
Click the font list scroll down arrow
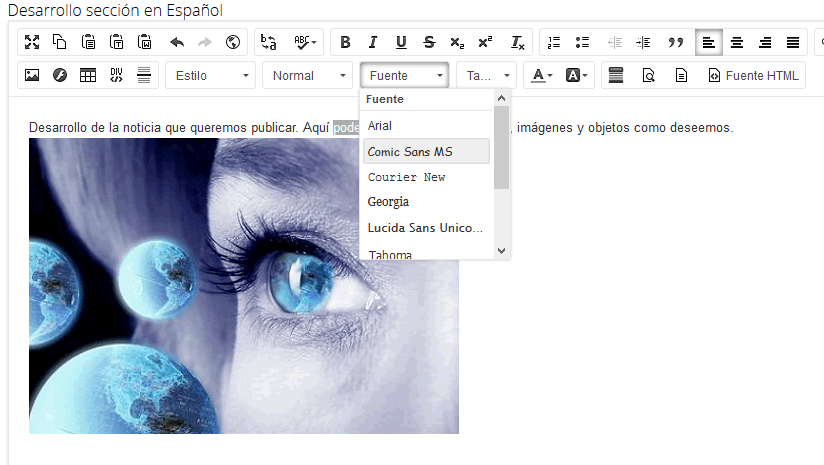click(x=501, y=251)
